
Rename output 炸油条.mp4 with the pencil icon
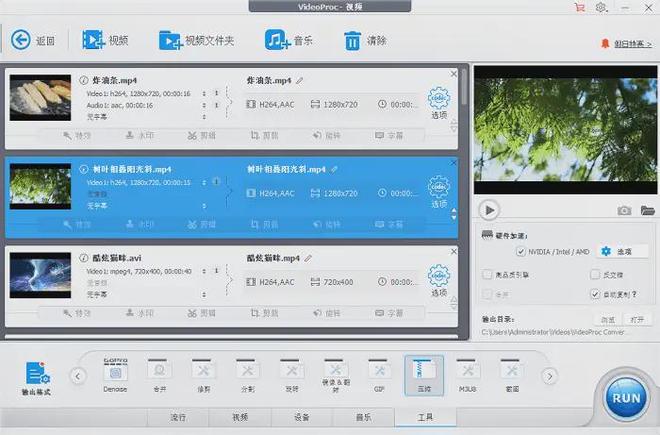click(299, 80)
